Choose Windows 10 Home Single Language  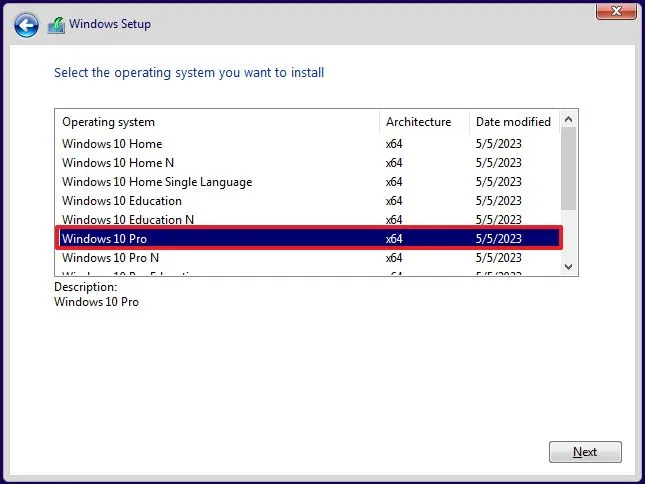pos(307,182)
